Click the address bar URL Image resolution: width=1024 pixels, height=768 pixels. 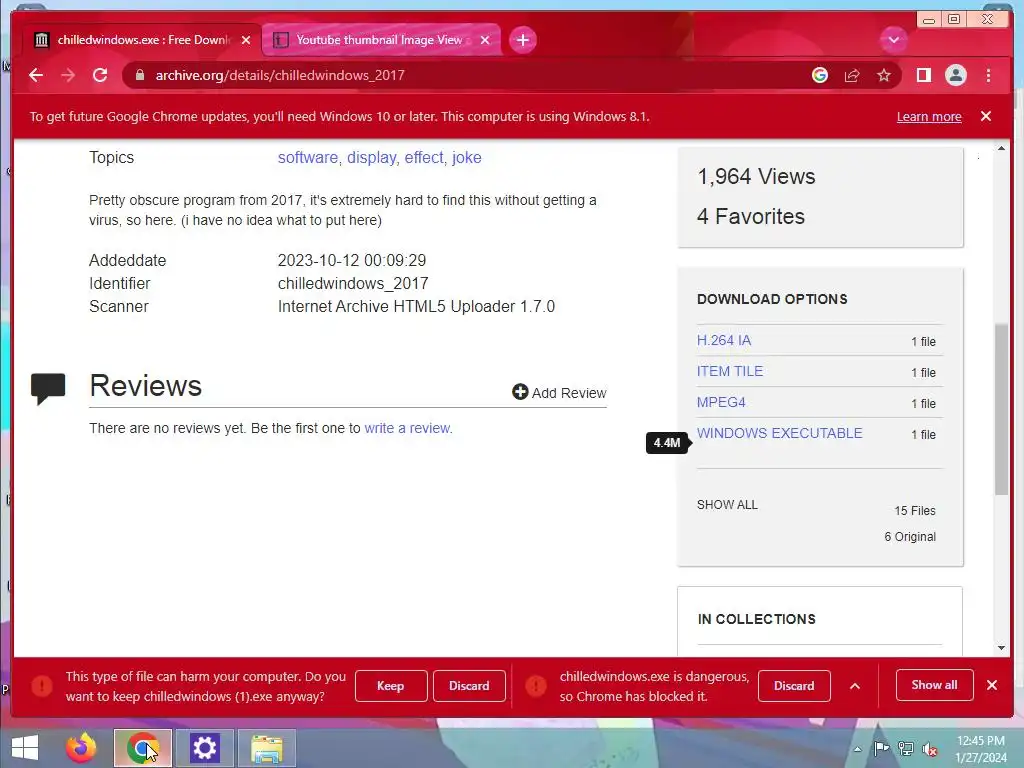point(280,75)
